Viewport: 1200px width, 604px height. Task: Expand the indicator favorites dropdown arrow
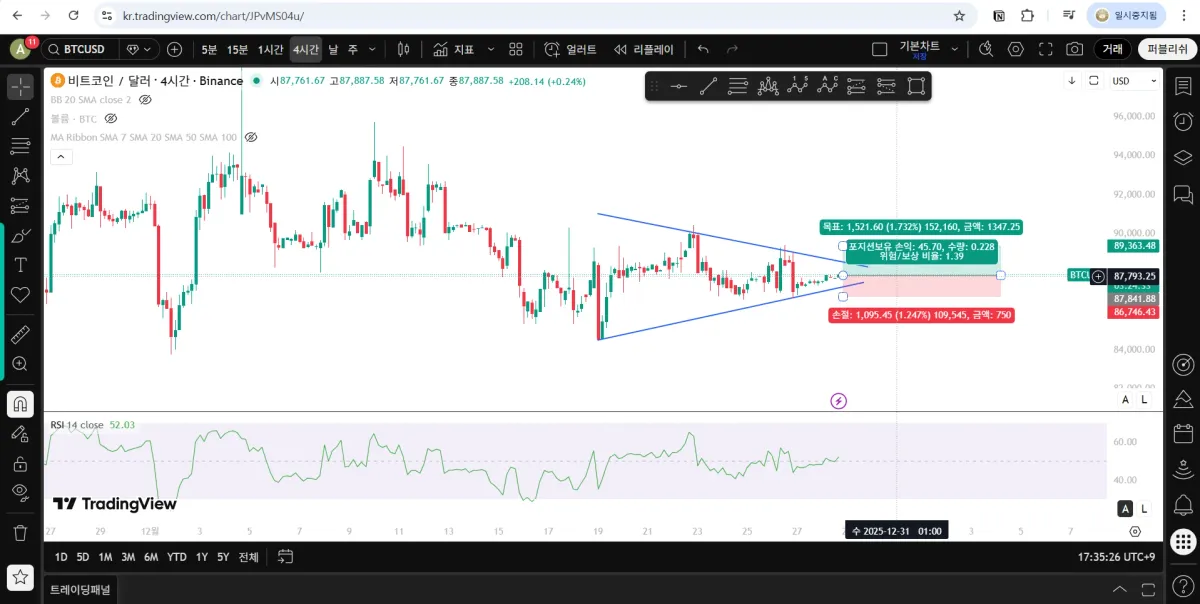[x=490, y=49]
